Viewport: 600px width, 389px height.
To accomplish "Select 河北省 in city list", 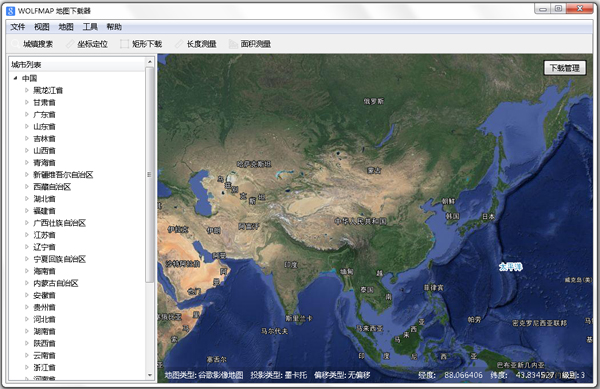I will click(44, 319).
